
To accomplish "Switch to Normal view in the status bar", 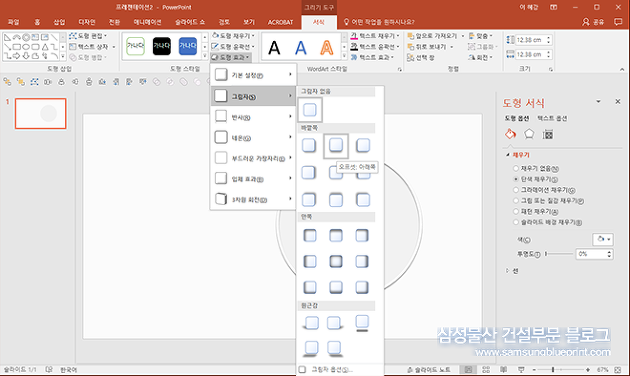I will 468,370.
